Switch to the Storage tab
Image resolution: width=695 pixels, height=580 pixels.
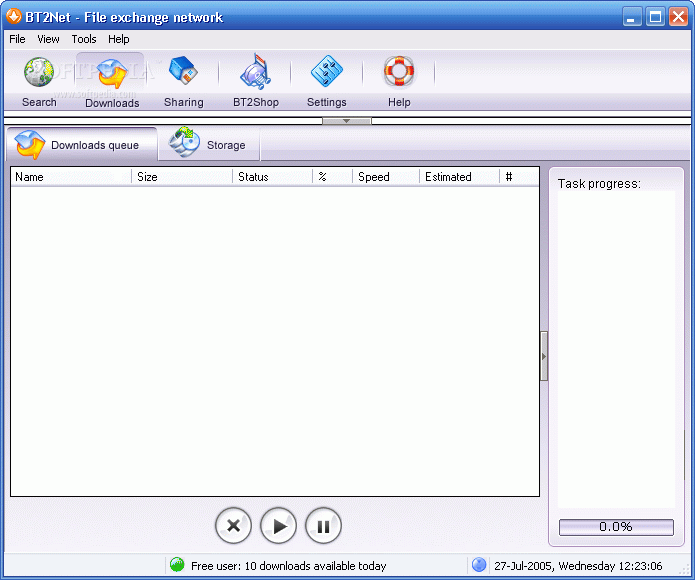(x=209, y=144)
